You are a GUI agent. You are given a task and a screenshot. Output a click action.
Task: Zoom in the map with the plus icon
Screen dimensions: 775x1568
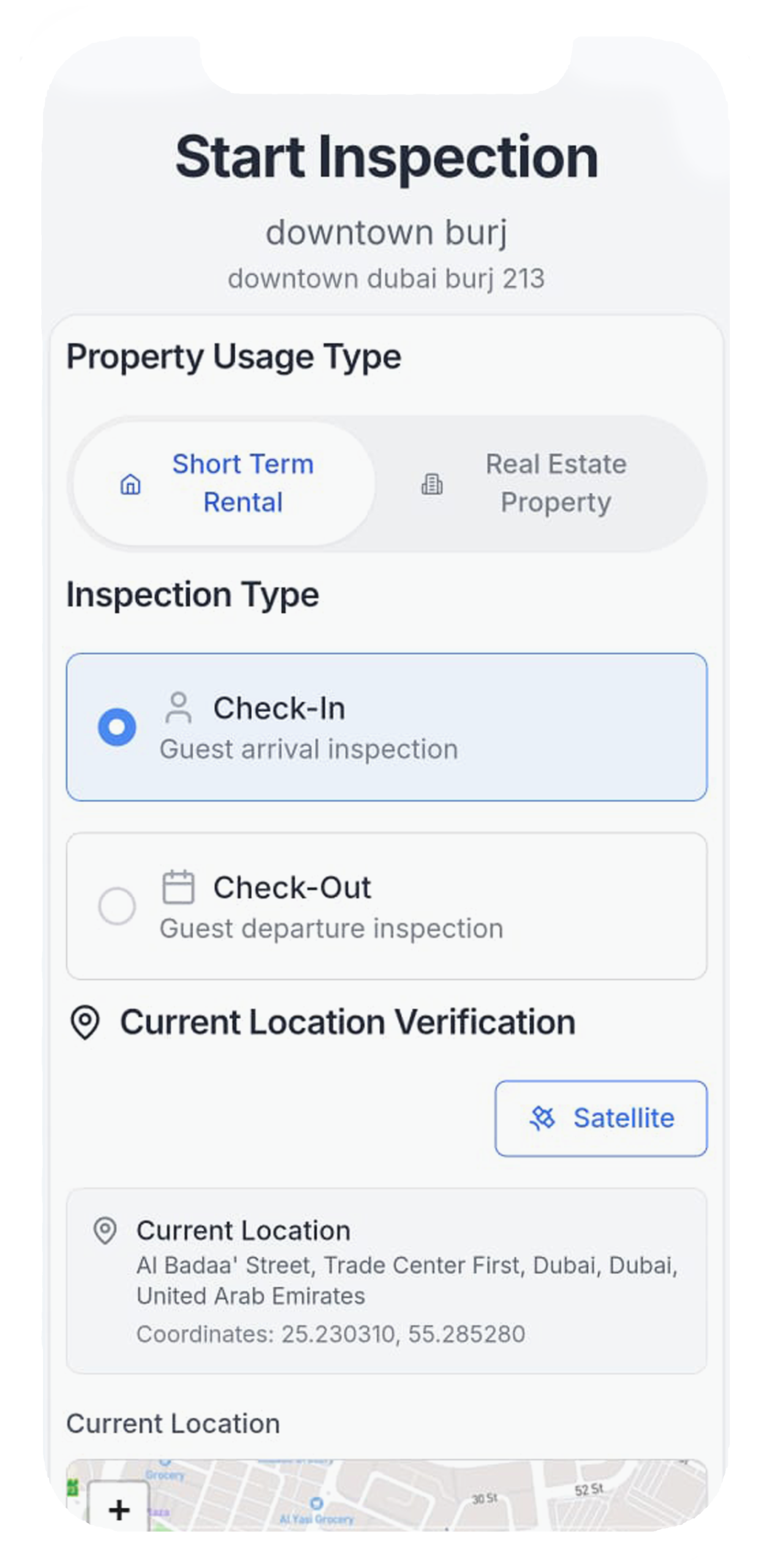click(x=119, y=1509)
